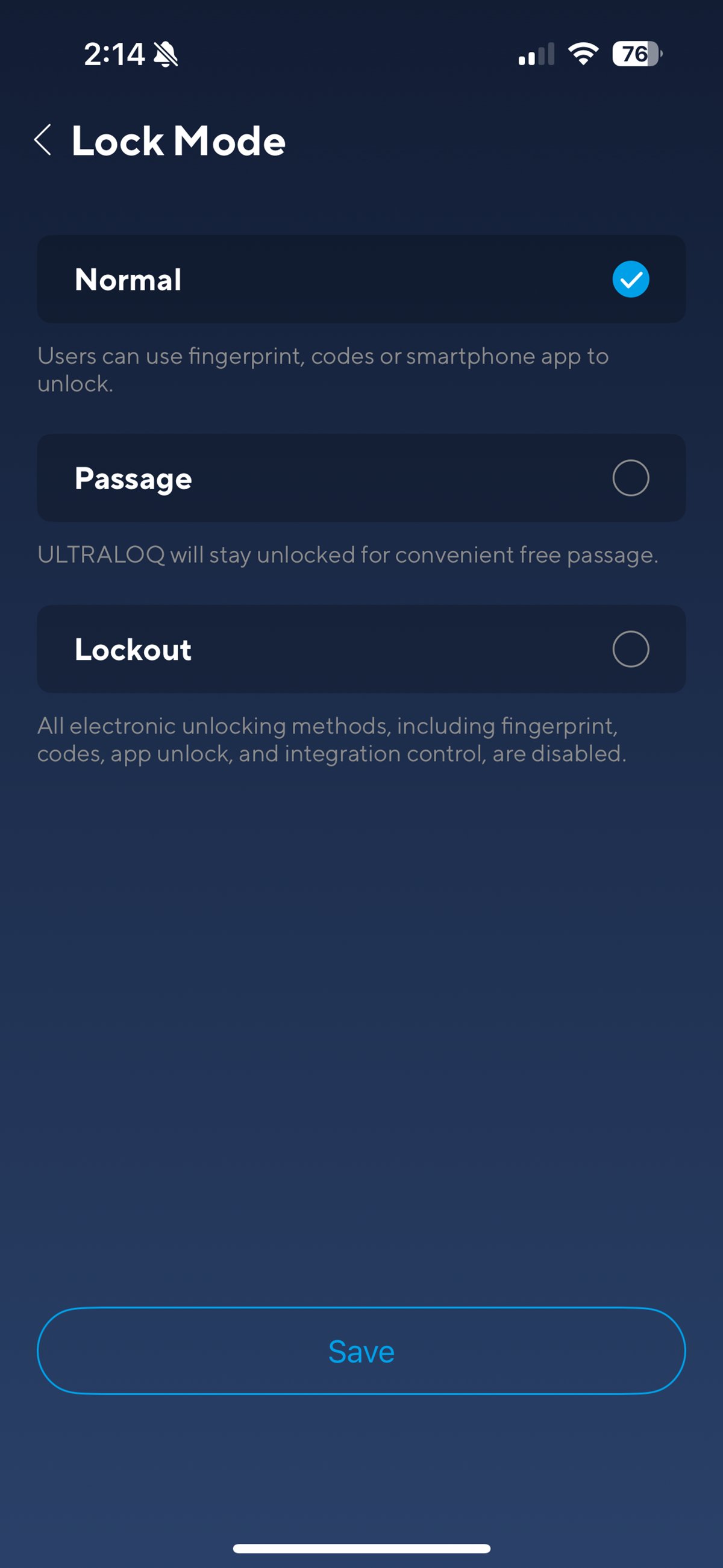This screenshot has height=1568, width=723.
Task: Tap the back chevron arrow
Action: tap(43, 140)
